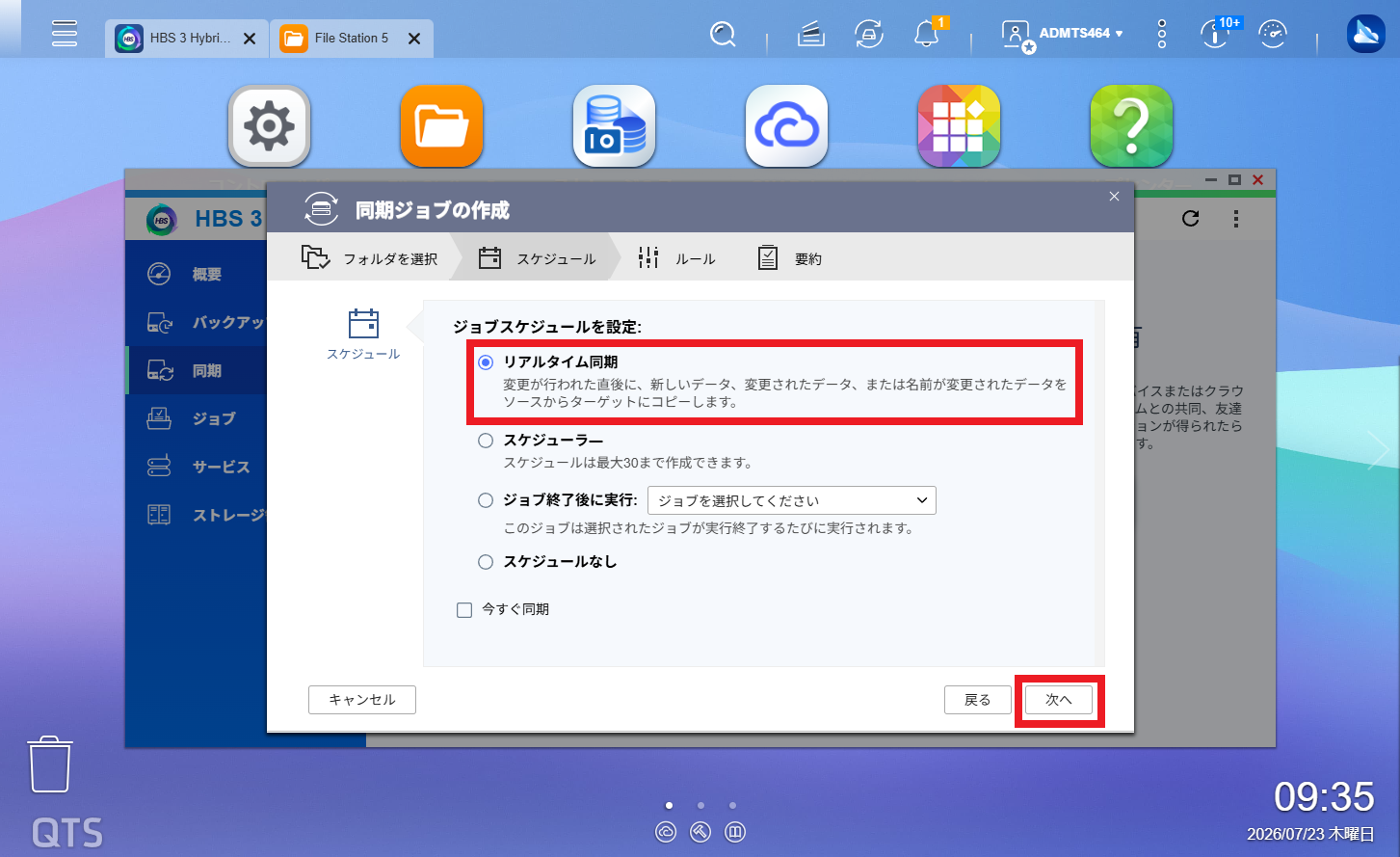
Task: Open the QTS main menu hamburger icon
Action: tap(65, 34)
